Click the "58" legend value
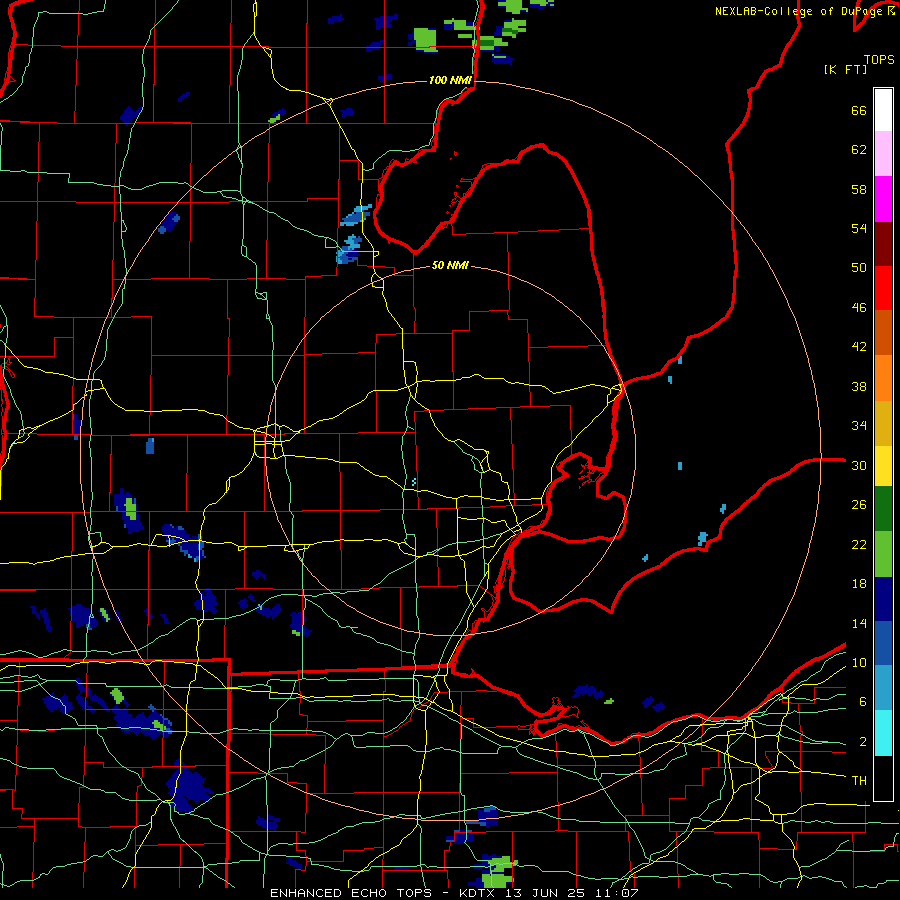Image resolution: width=900 pixels, height=900 pixels. click(x=859, y=189)
